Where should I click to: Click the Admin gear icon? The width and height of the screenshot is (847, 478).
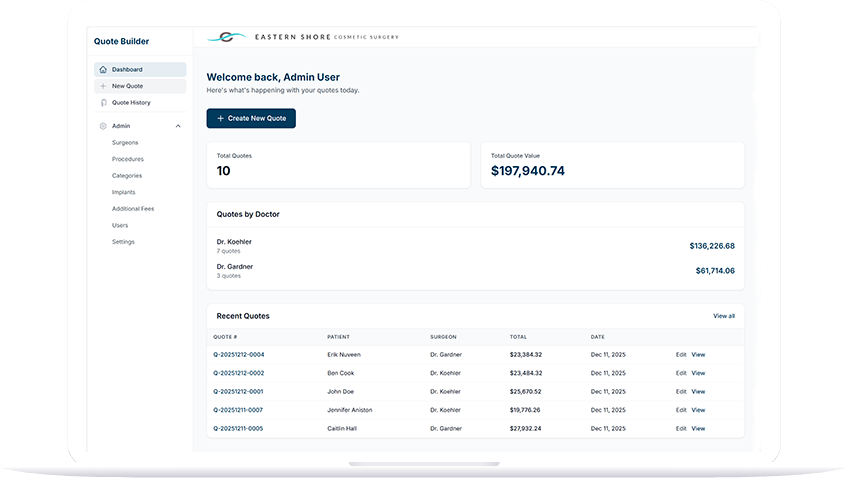(x=103, y=126)
